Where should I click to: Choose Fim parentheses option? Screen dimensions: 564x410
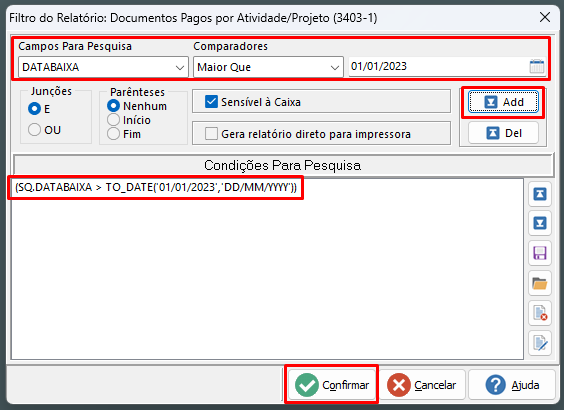click(113, 134)
